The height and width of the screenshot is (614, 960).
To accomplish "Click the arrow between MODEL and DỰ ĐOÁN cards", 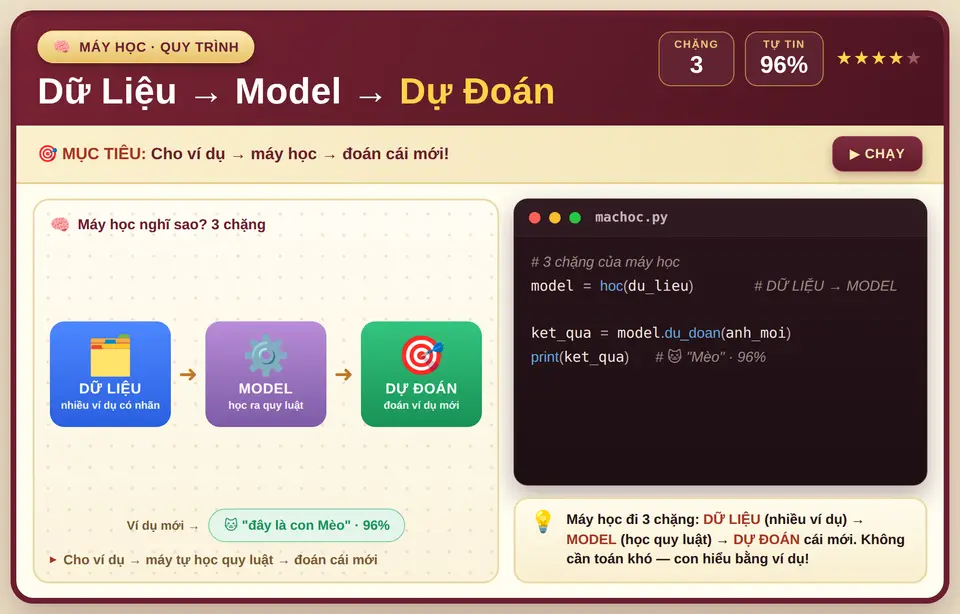I will [343, 374].
